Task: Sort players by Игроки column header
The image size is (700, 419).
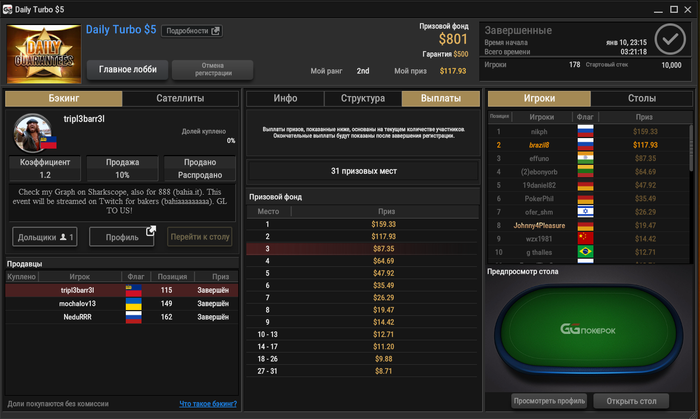Action: (542, 117)
